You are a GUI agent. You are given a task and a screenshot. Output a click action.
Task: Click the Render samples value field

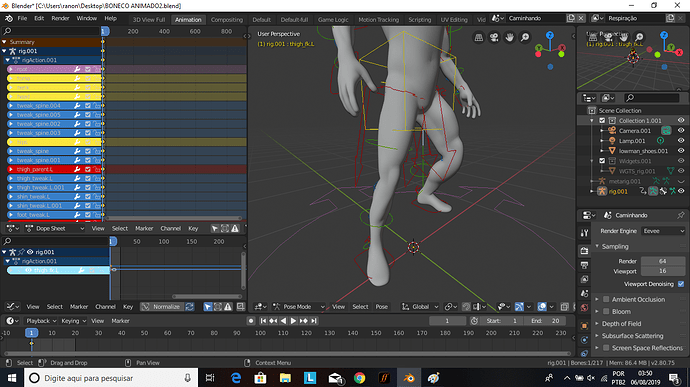tap(663, 261)
